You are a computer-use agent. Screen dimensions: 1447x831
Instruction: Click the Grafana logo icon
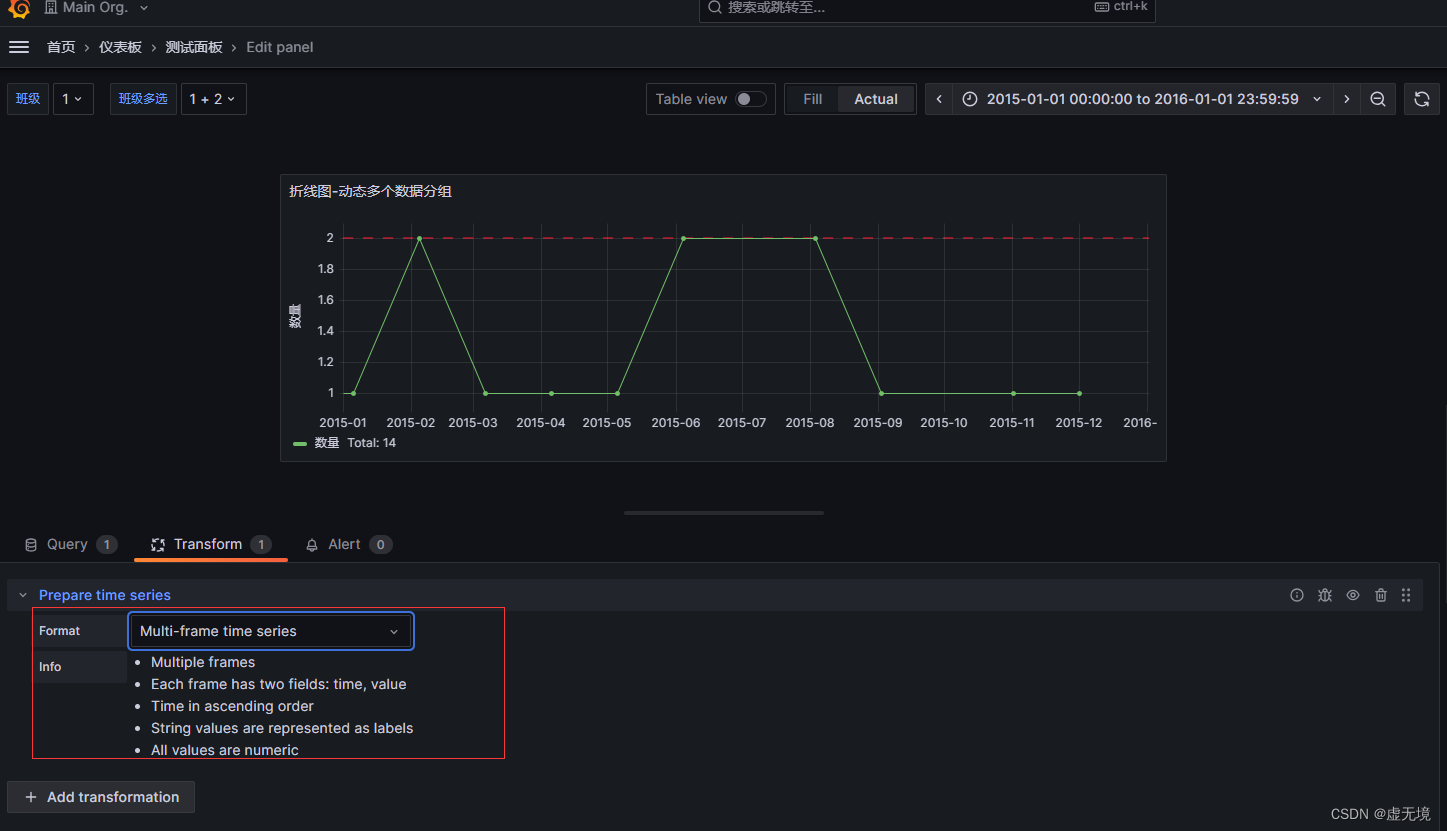(19, 8)
